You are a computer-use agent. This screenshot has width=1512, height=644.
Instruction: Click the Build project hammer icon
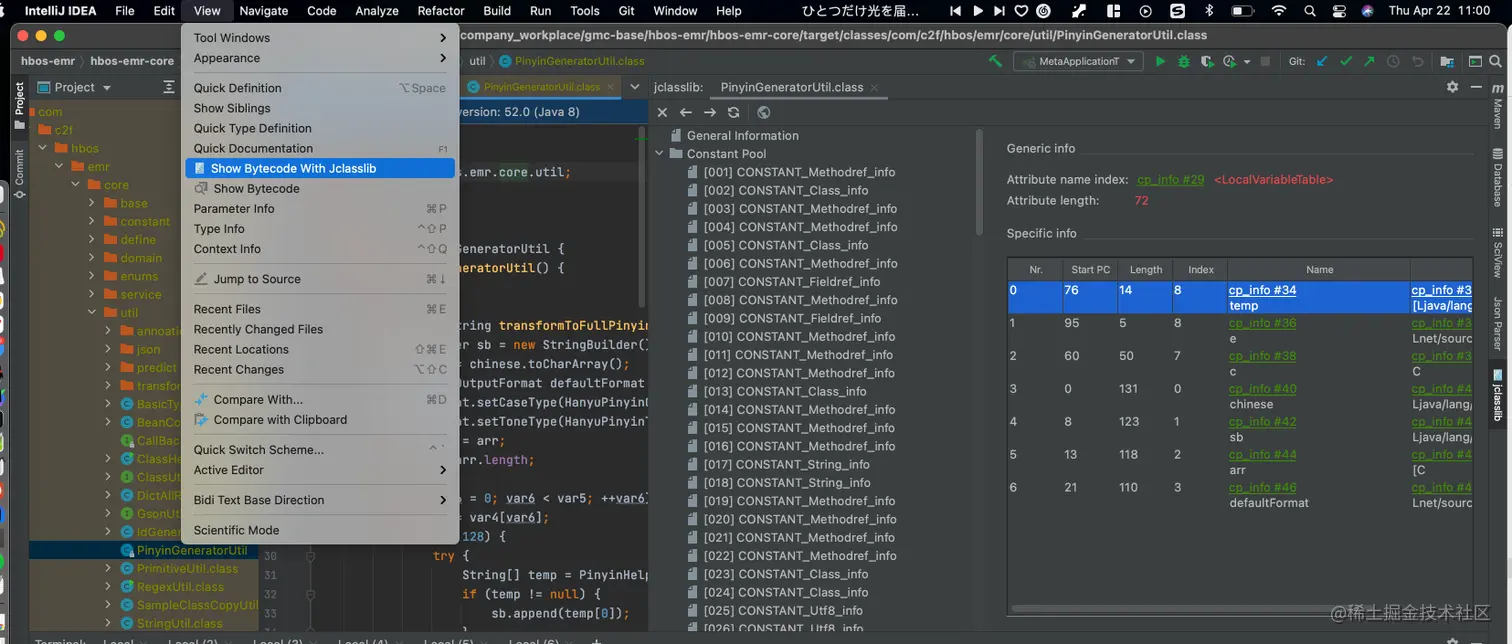point(995,61)
